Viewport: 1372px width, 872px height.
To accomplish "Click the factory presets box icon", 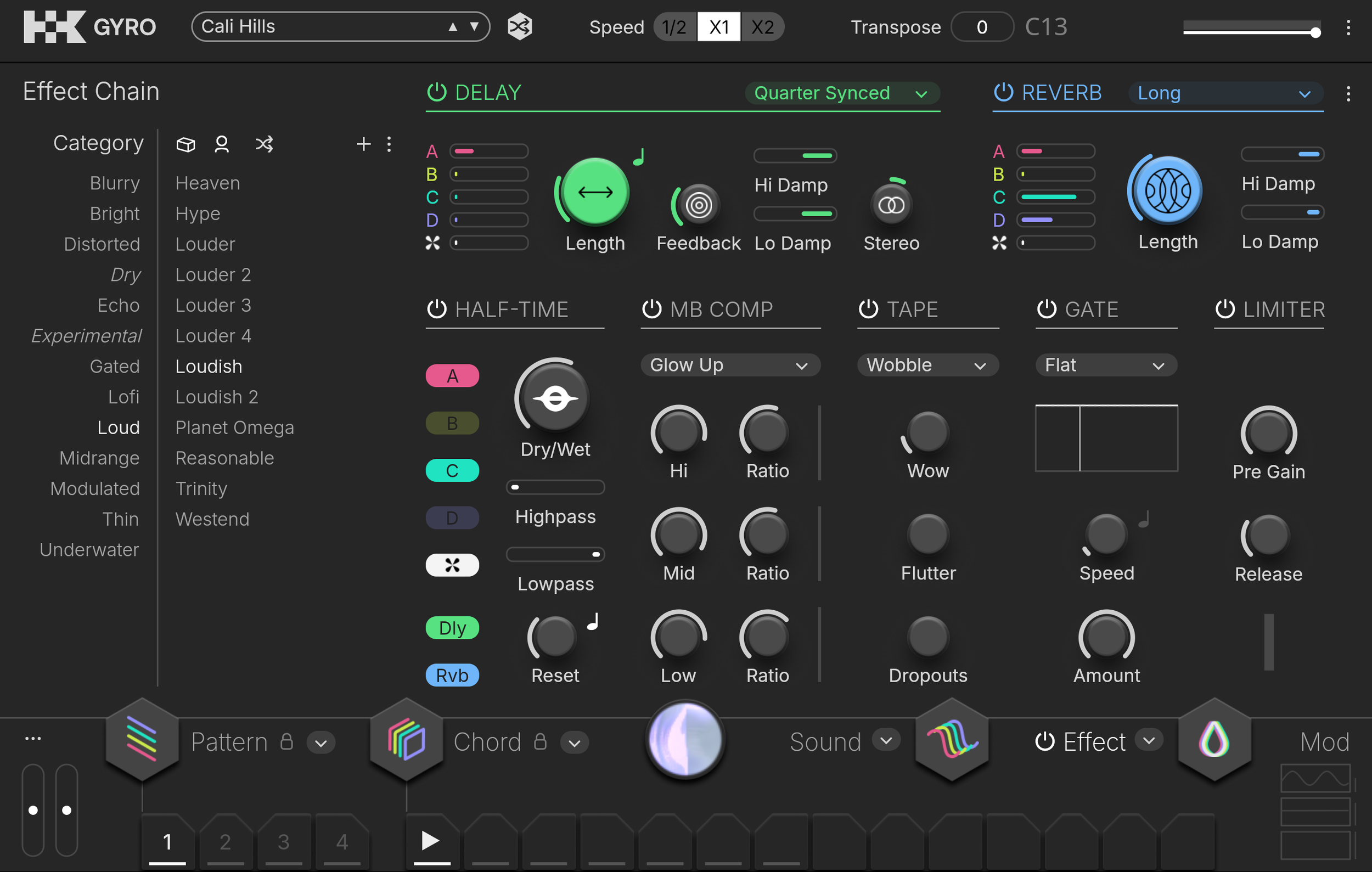I will [x=185, y=145].
